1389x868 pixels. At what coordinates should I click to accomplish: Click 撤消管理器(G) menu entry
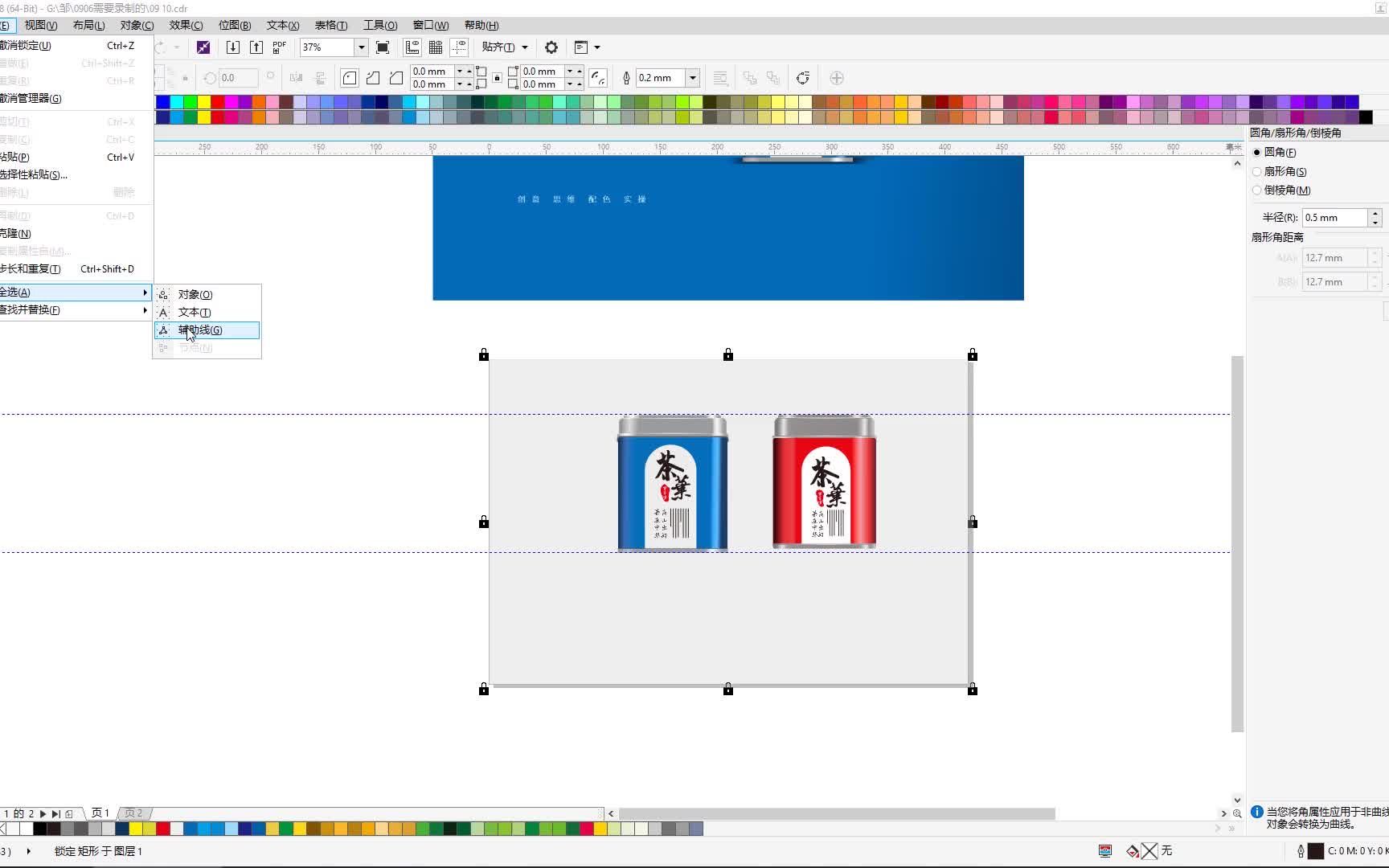(x=75, y=98)
